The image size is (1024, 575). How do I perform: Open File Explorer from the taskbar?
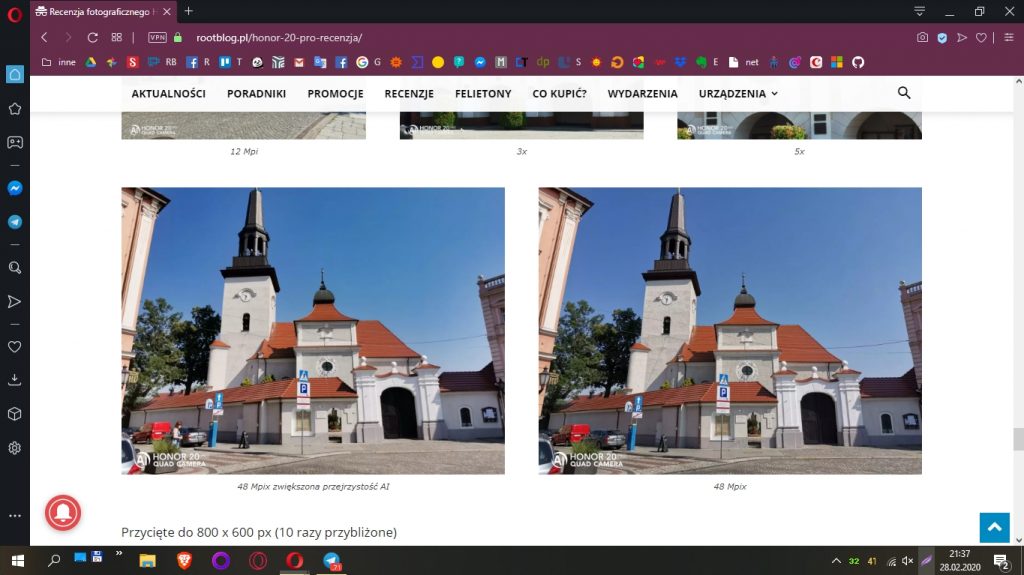[x=148, y=561]
